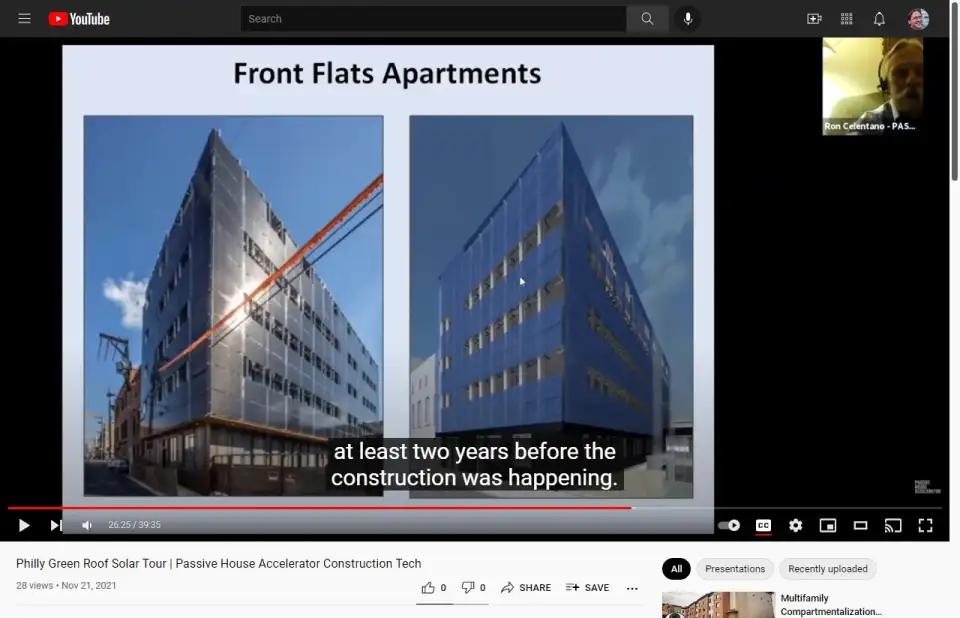Skip to next video in player
The height and width of the screenshot is (618, 960).
pos(56,525)
